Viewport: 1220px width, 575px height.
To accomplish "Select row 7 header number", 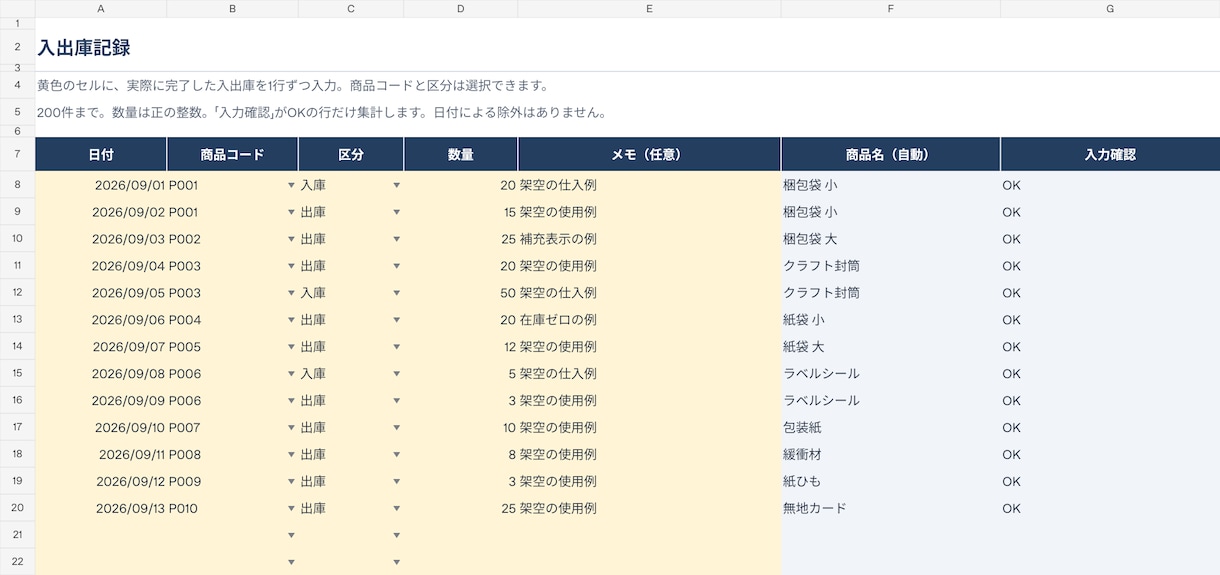I will click(17, 155).
